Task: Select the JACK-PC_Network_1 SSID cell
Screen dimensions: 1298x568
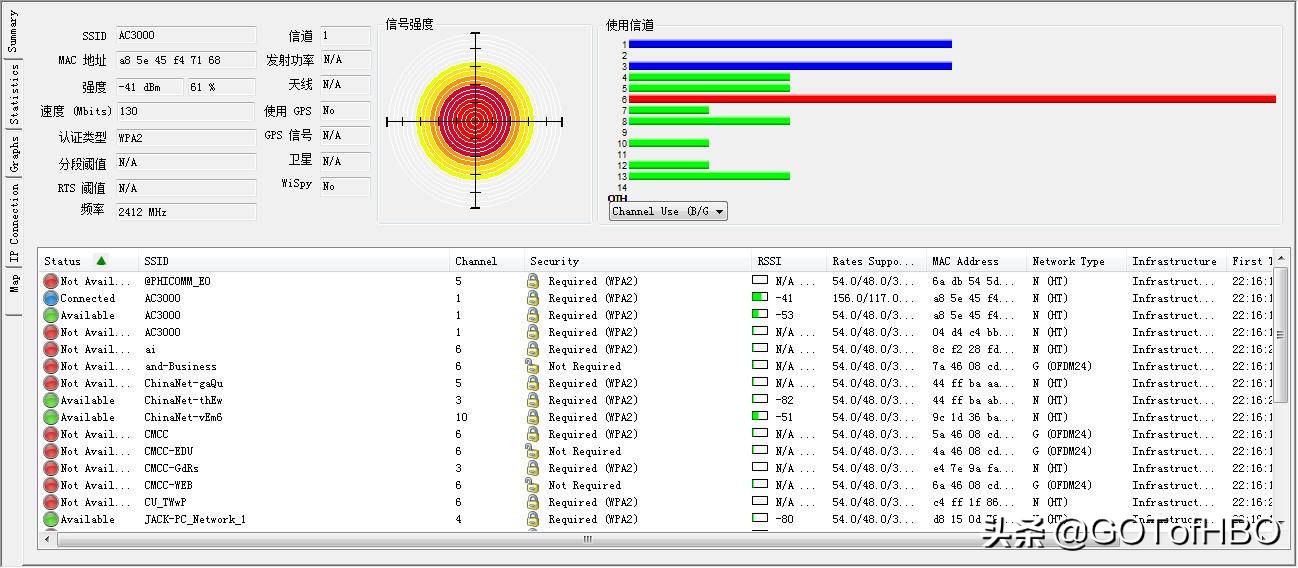Action: point(194,519)
